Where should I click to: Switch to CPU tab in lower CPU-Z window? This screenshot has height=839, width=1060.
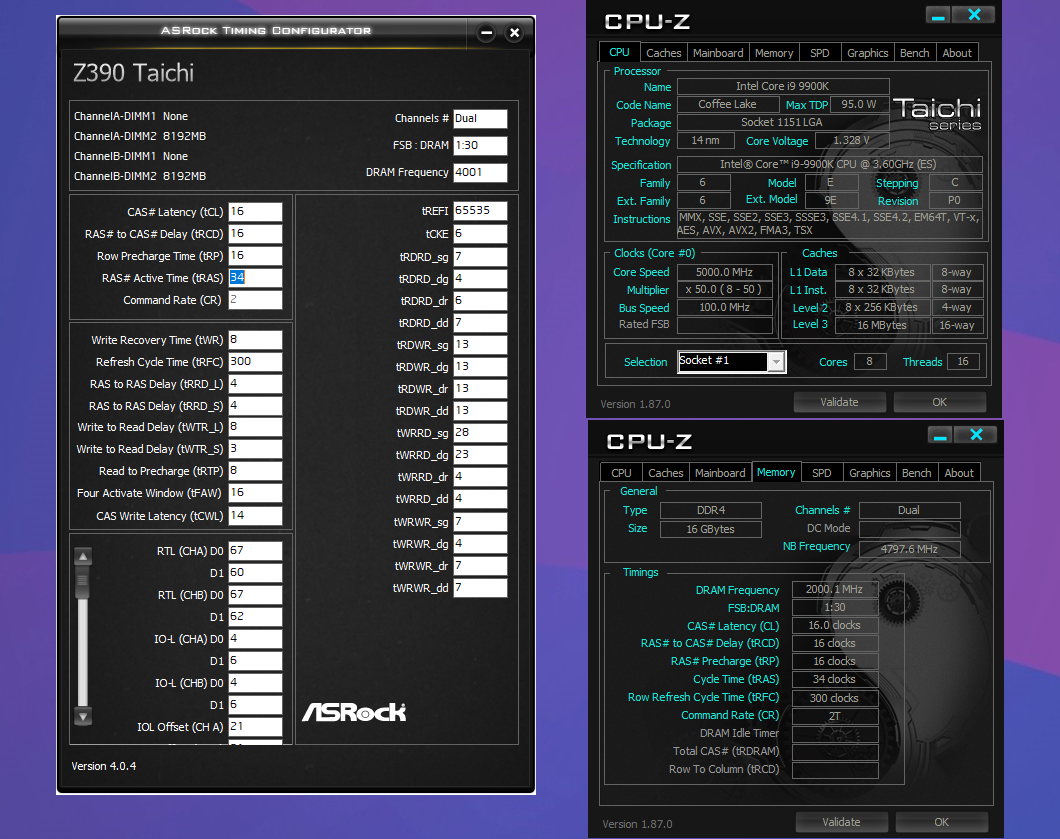coord(621,473)
